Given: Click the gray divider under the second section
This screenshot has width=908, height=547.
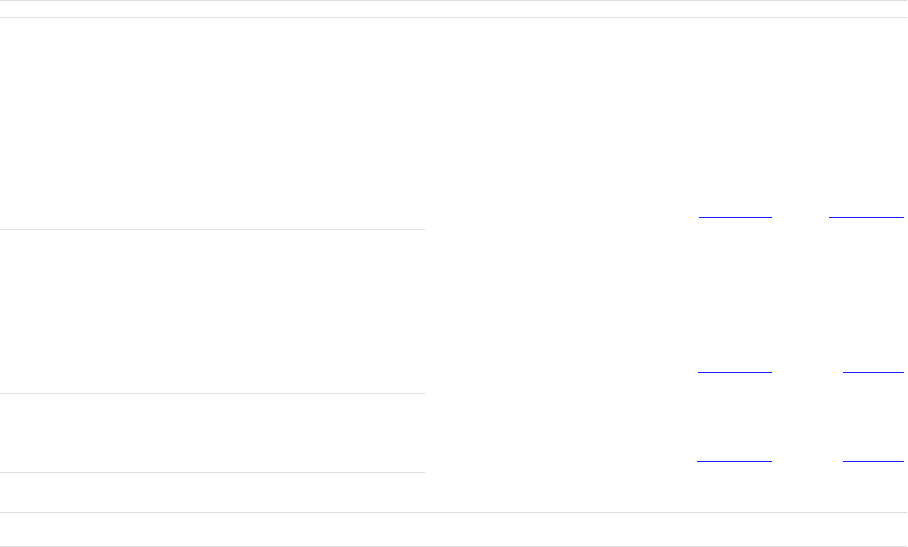Looking at the screenshot, I should 213,394.
